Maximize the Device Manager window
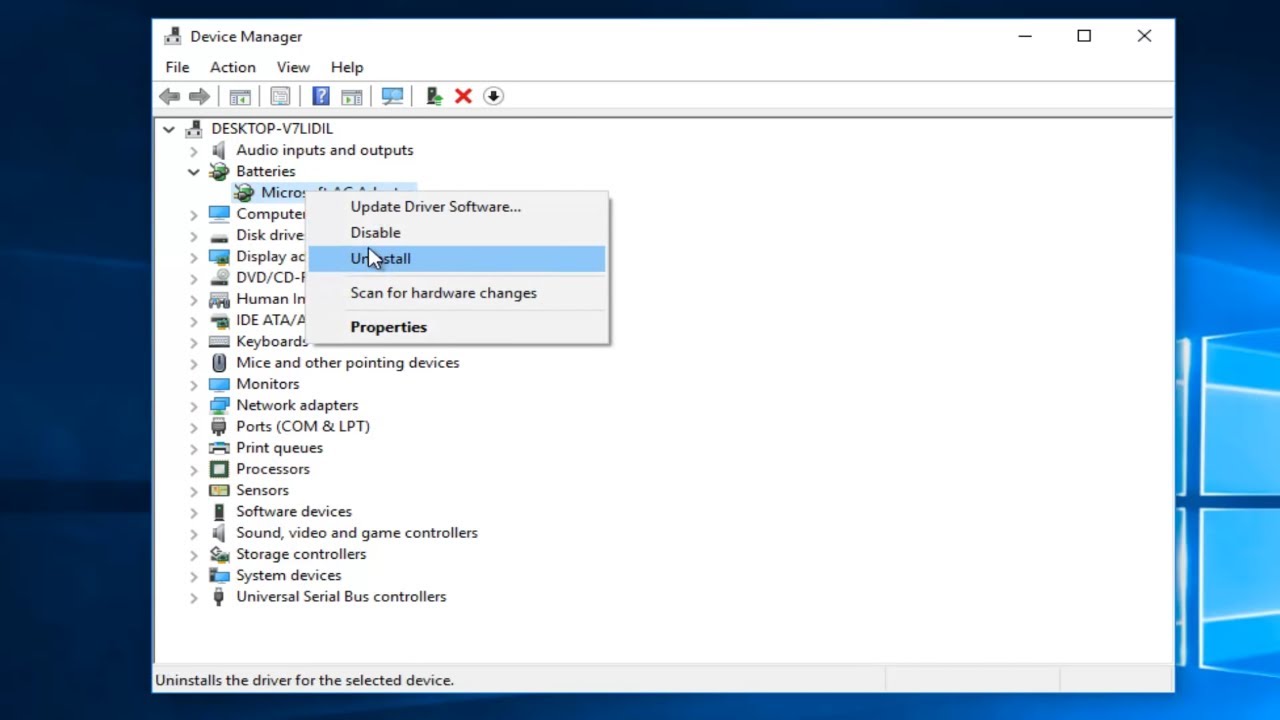Screen dimensions: 1280x720 1084,36
